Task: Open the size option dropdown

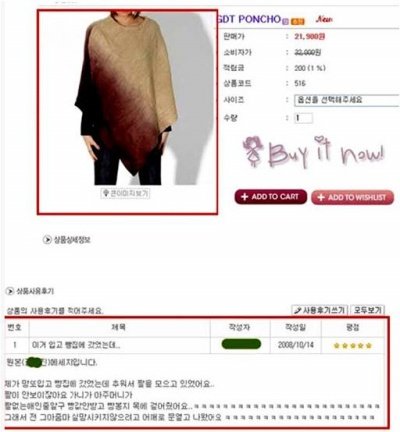Action: [x=347, y=100]
